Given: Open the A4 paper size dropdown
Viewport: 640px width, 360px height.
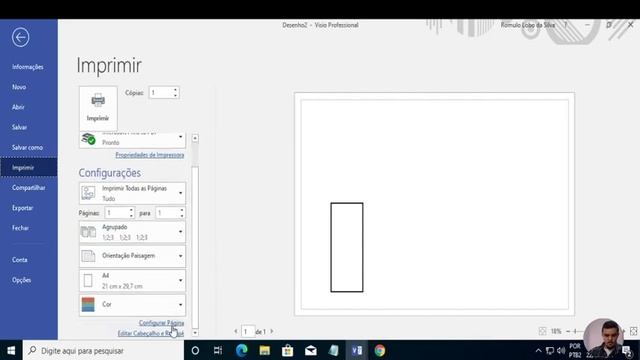Looking at the screenshot, I should click(132, 280).
